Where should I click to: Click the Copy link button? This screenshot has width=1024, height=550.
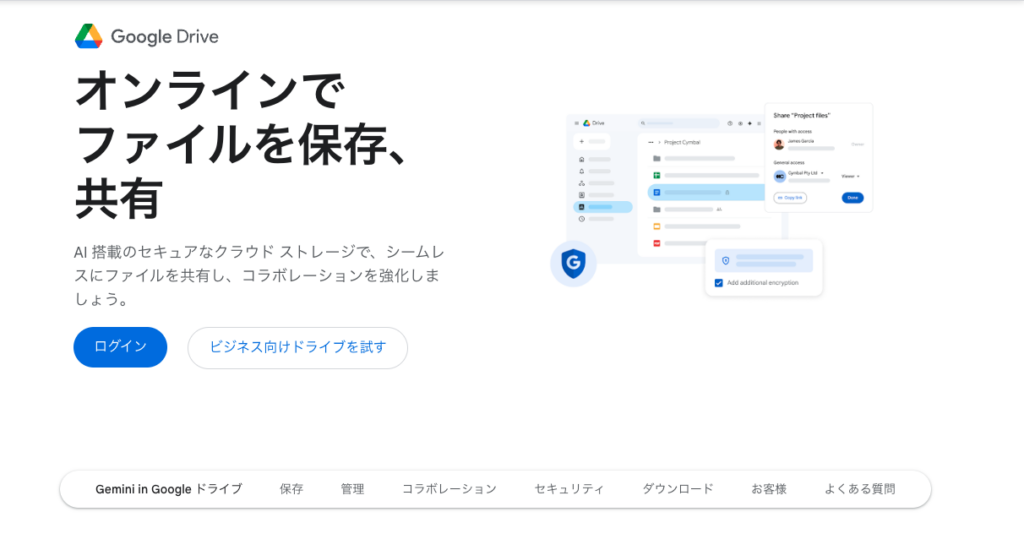point(790,198)
